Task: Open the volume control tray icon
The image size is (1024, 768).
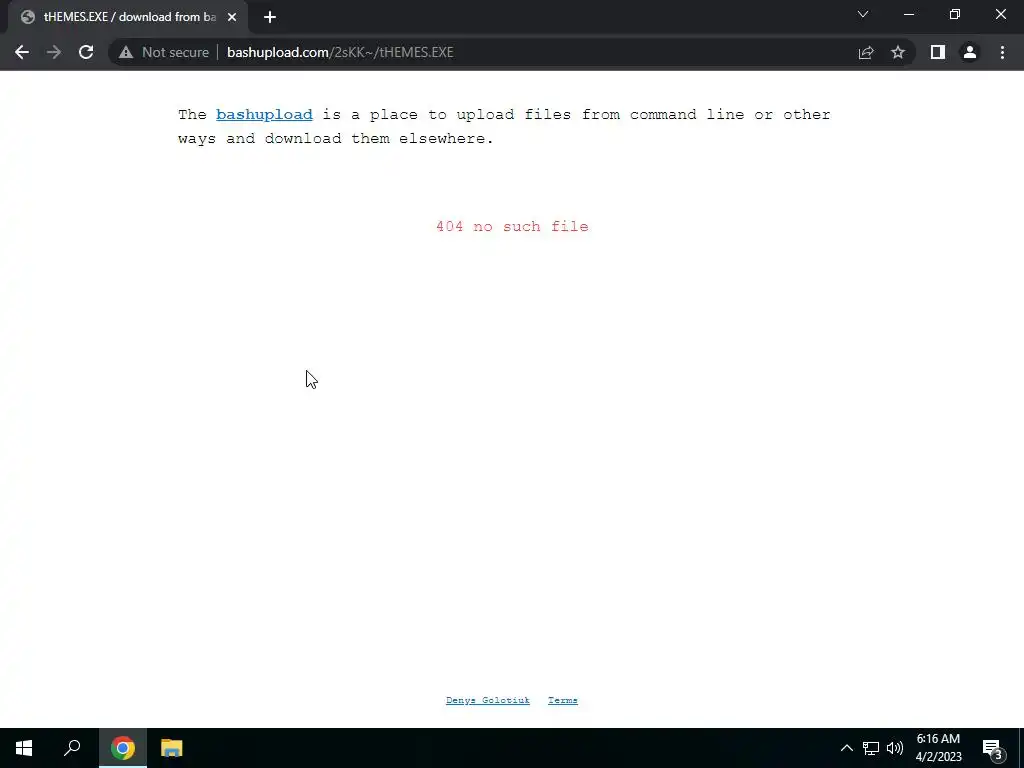Action: coord(895,748)
